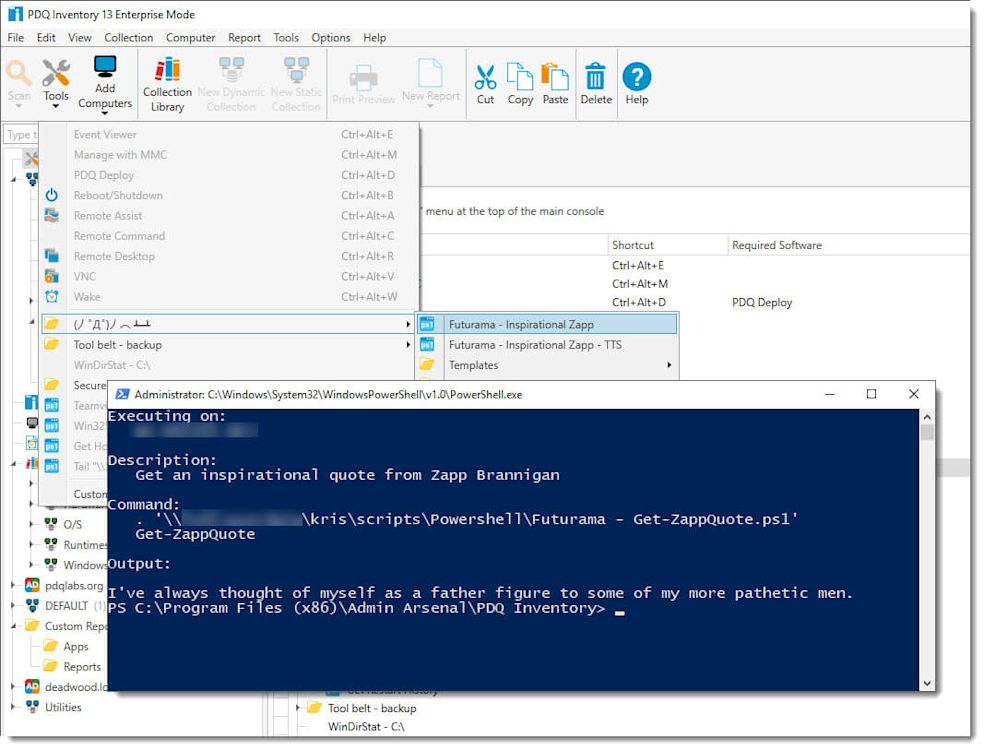Open the Edit menu
The width and height of the screenshot is (984, 750).
tap(46, 38)
